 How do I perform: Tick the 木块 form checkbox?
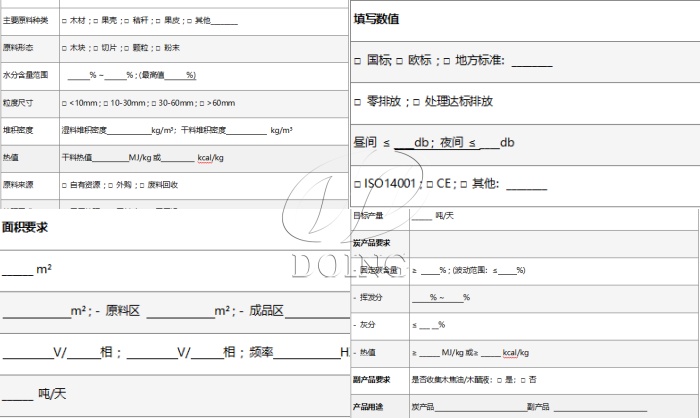pyautogui.click(x=64, y=48)
